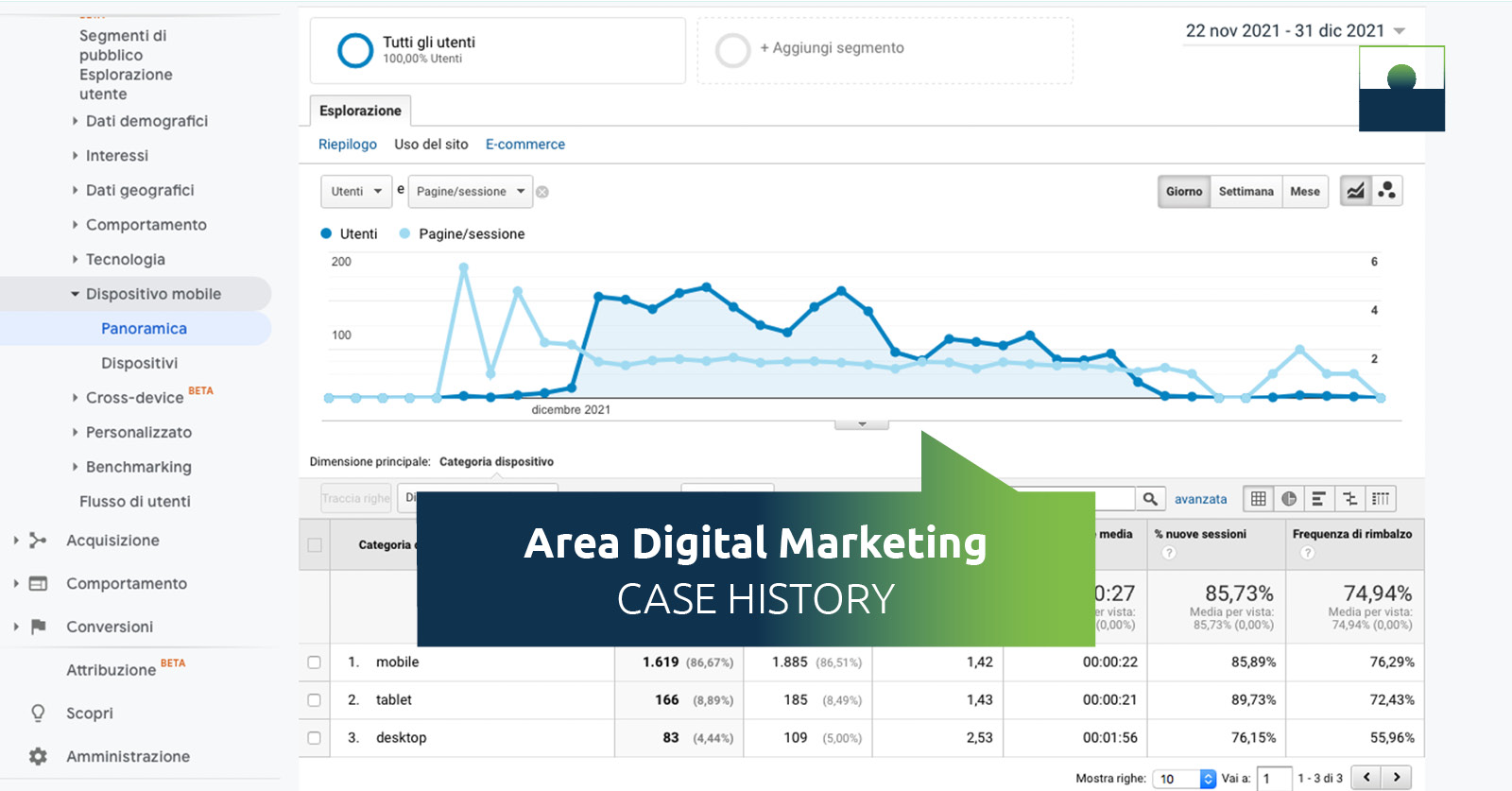Select the percentage pie view icon
Image resolution: width=1512 pixels, height=791 pixels.
click(1289, 499)
